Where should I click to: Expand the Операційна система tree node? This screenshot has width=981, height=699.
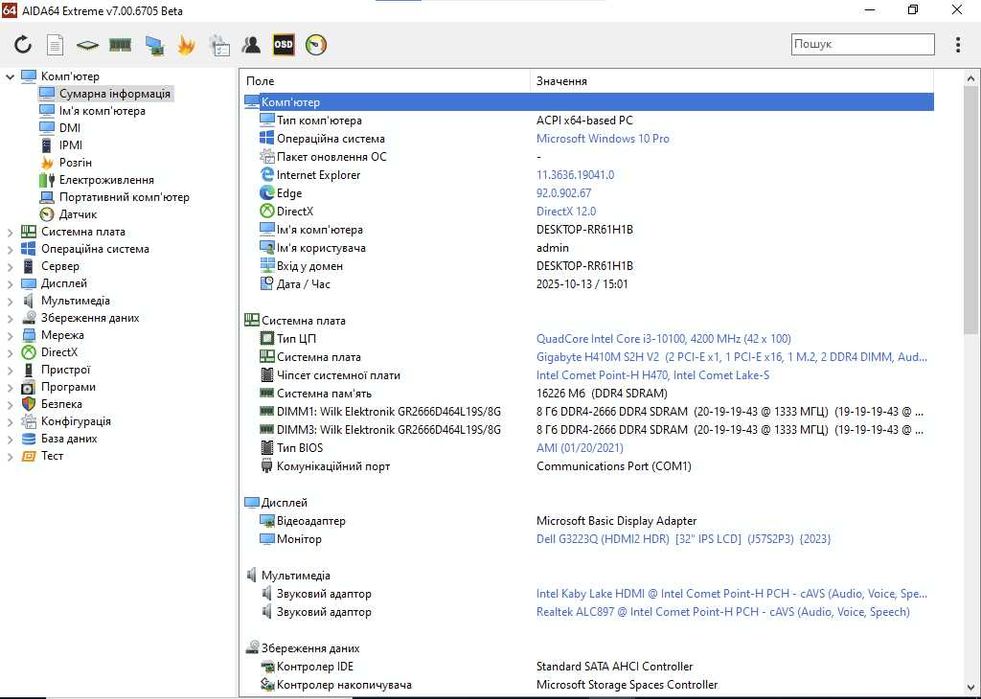10,249
